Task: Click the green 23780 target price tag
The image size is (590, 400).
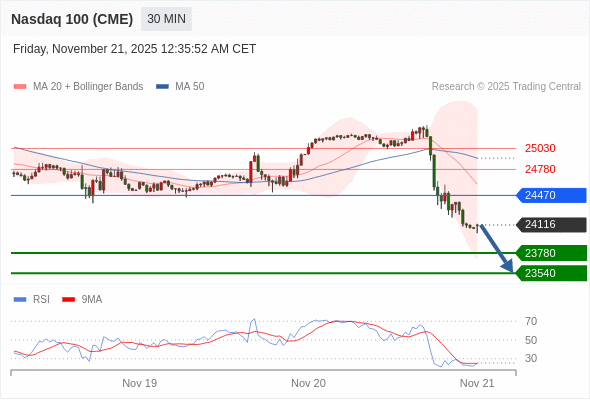Action: pos(551,253)
